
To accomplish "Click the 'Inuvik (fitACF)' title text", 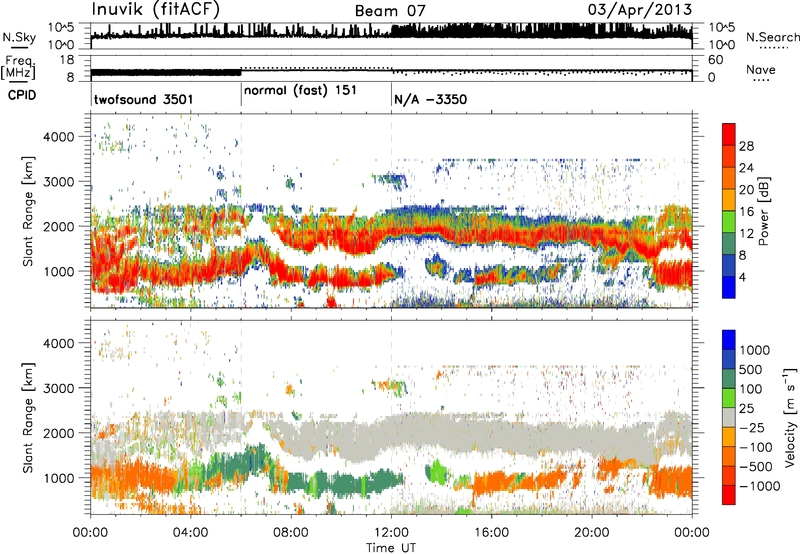I will (156, 10).
